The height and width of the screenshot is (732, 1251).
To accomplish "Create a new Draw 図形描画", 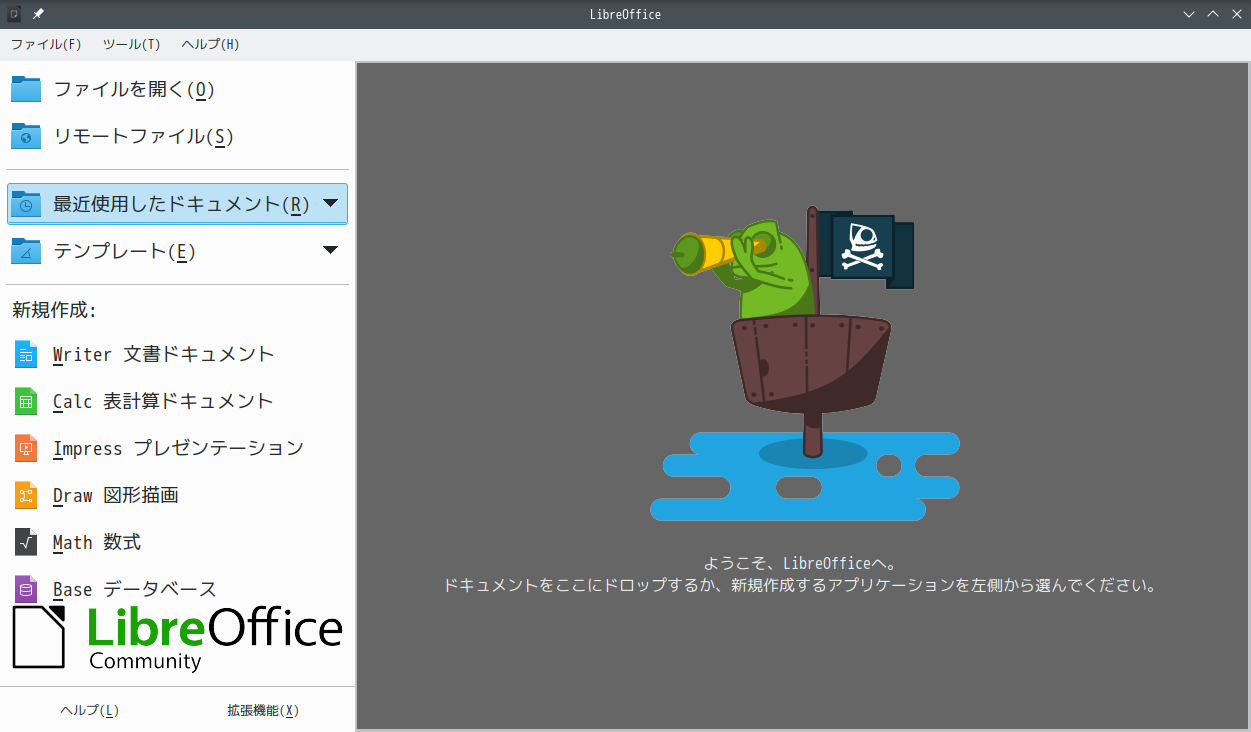I will coord(178,495).
